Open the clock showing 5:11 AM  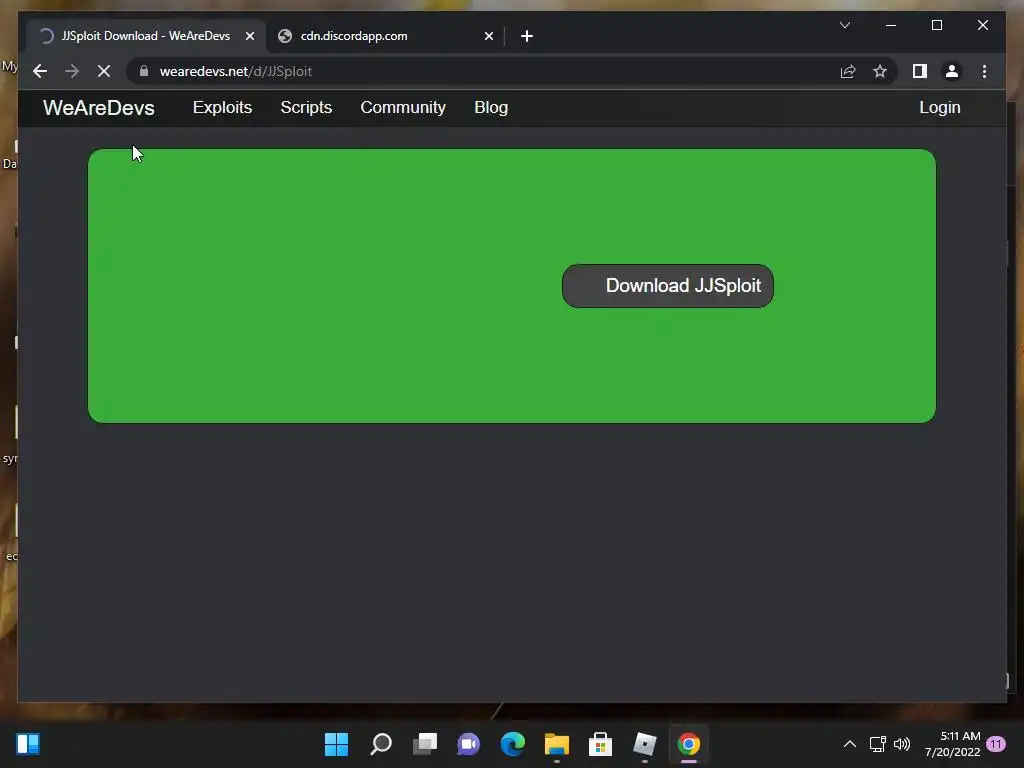click(953, 744)
